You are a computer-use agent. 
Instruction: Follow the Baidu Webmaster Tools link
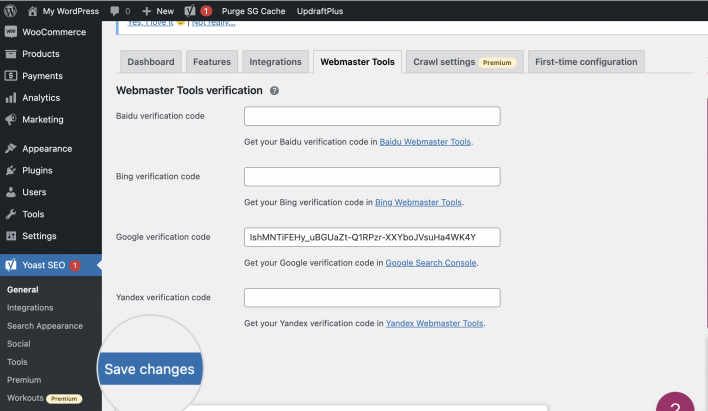pyautogui.click(x=425, y=142)
